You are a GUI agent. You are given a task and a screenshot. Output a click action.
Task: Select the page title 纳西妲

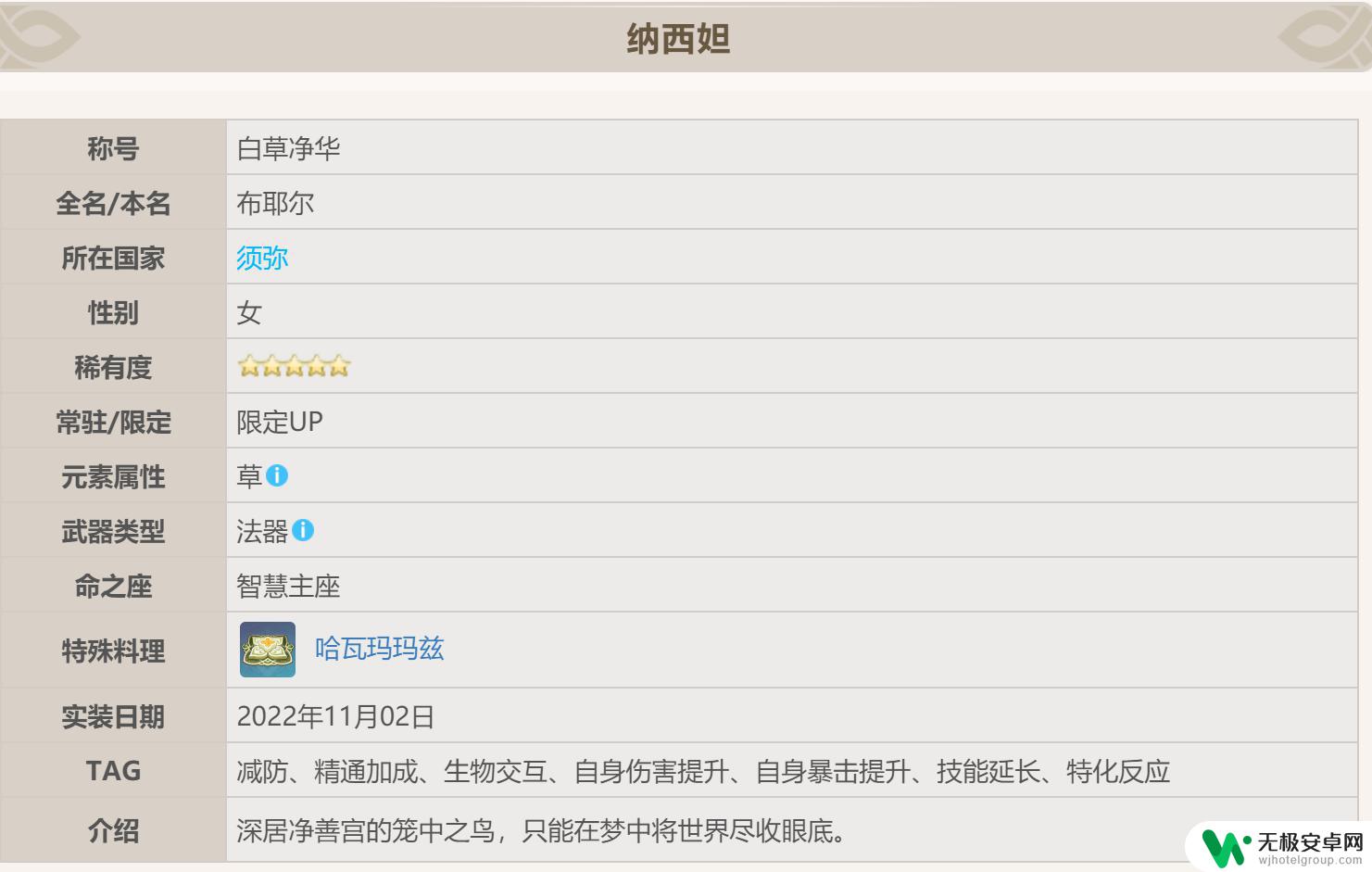click(x=679, y=39)
